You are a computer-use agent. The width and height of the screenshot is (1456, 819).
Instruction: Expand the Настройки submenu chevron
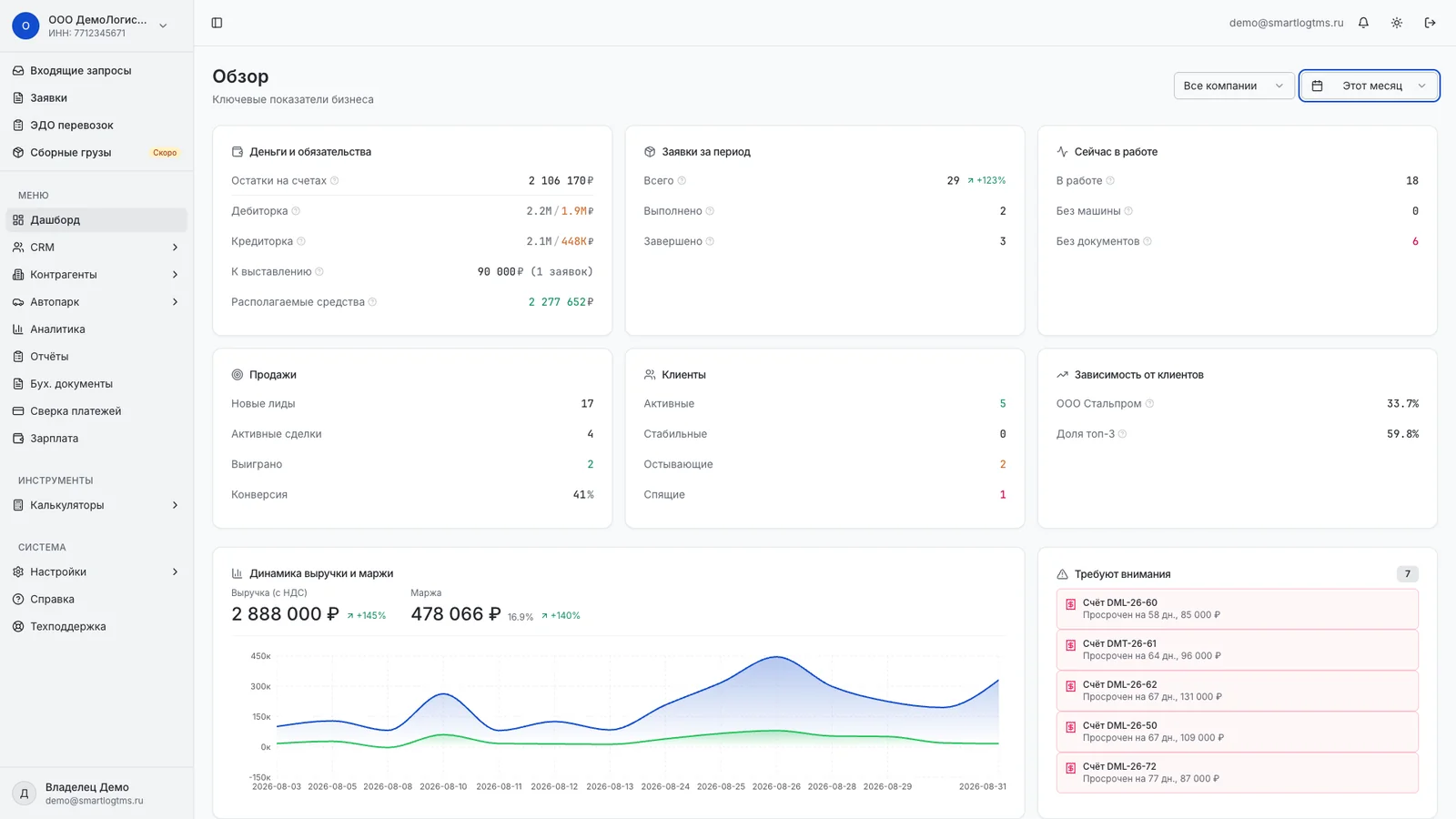[x=175, y=572]
